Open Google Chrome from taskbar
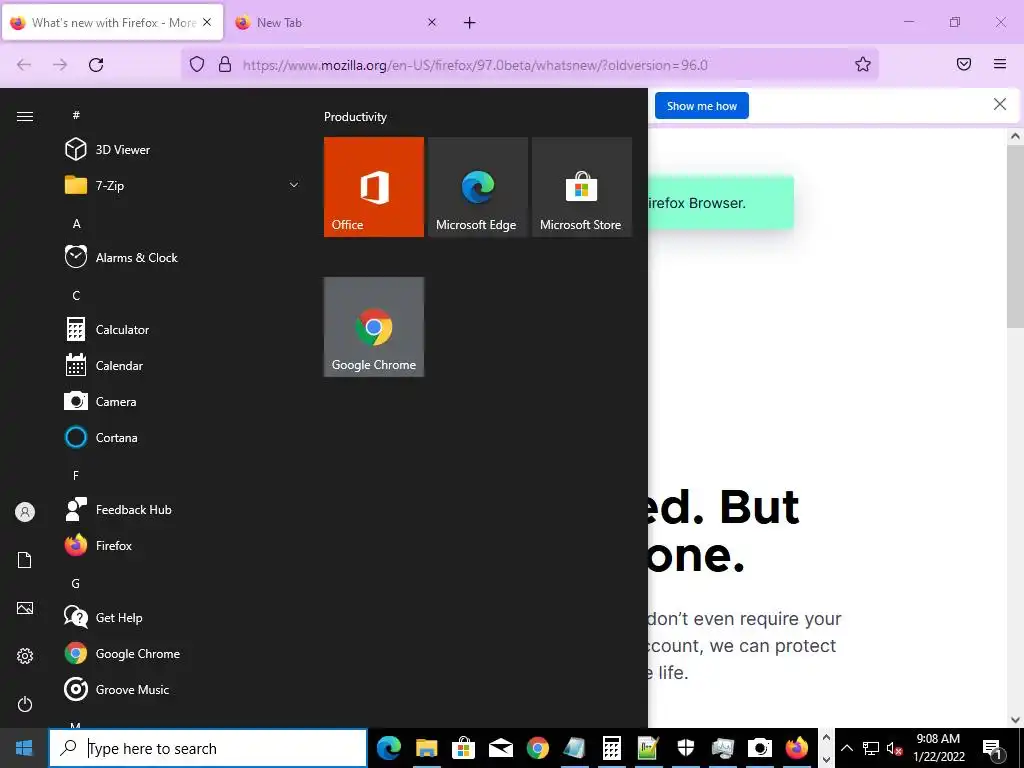The height and width of the screenshot is (768, 1024). point(537,748)
